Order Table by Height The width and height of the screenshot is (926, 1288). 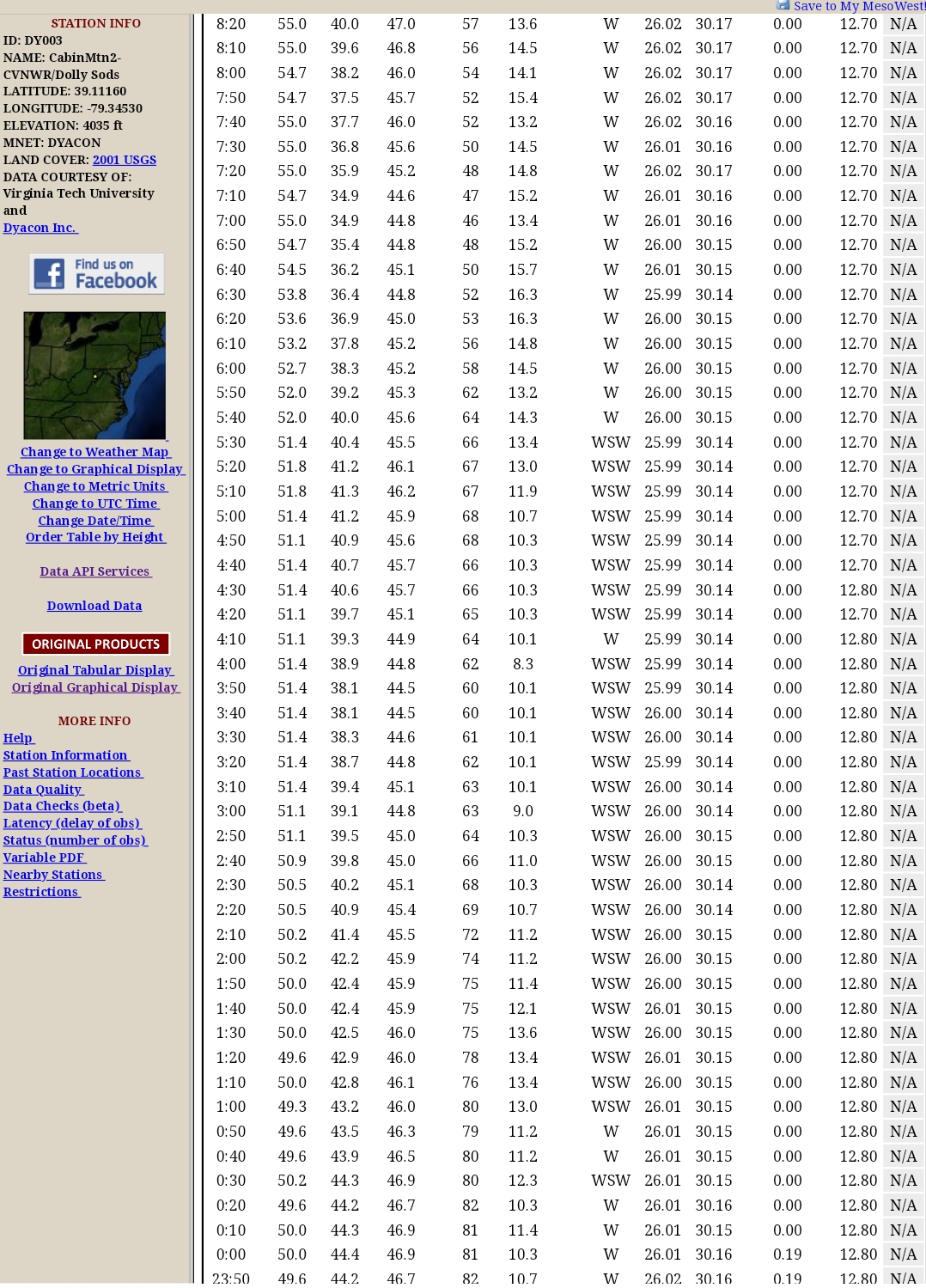pyautogui.click(x=95, y=537)
